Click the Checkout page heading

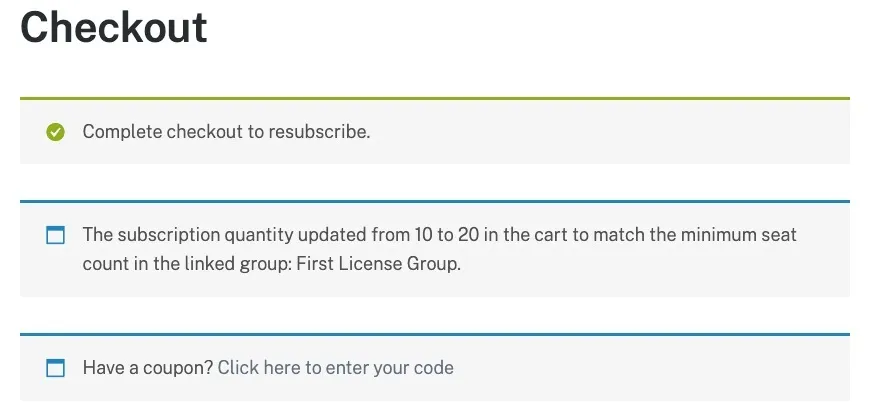click(x=113, y=27)
